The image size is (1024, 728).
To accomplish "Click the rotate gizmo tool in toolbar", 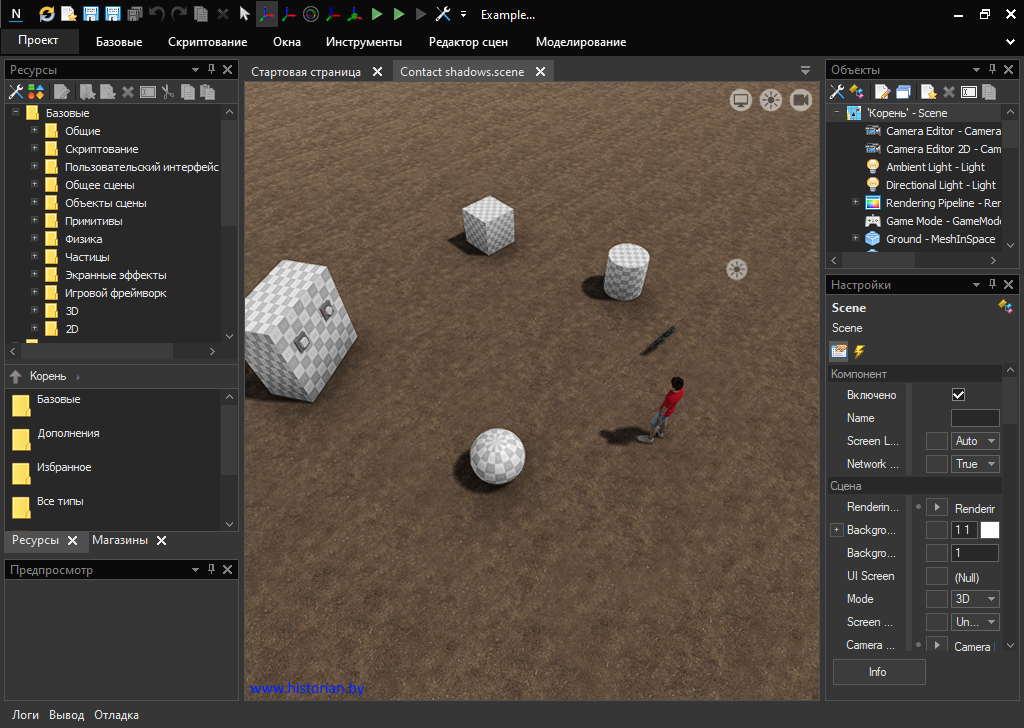I will click(x=311, y=14).
